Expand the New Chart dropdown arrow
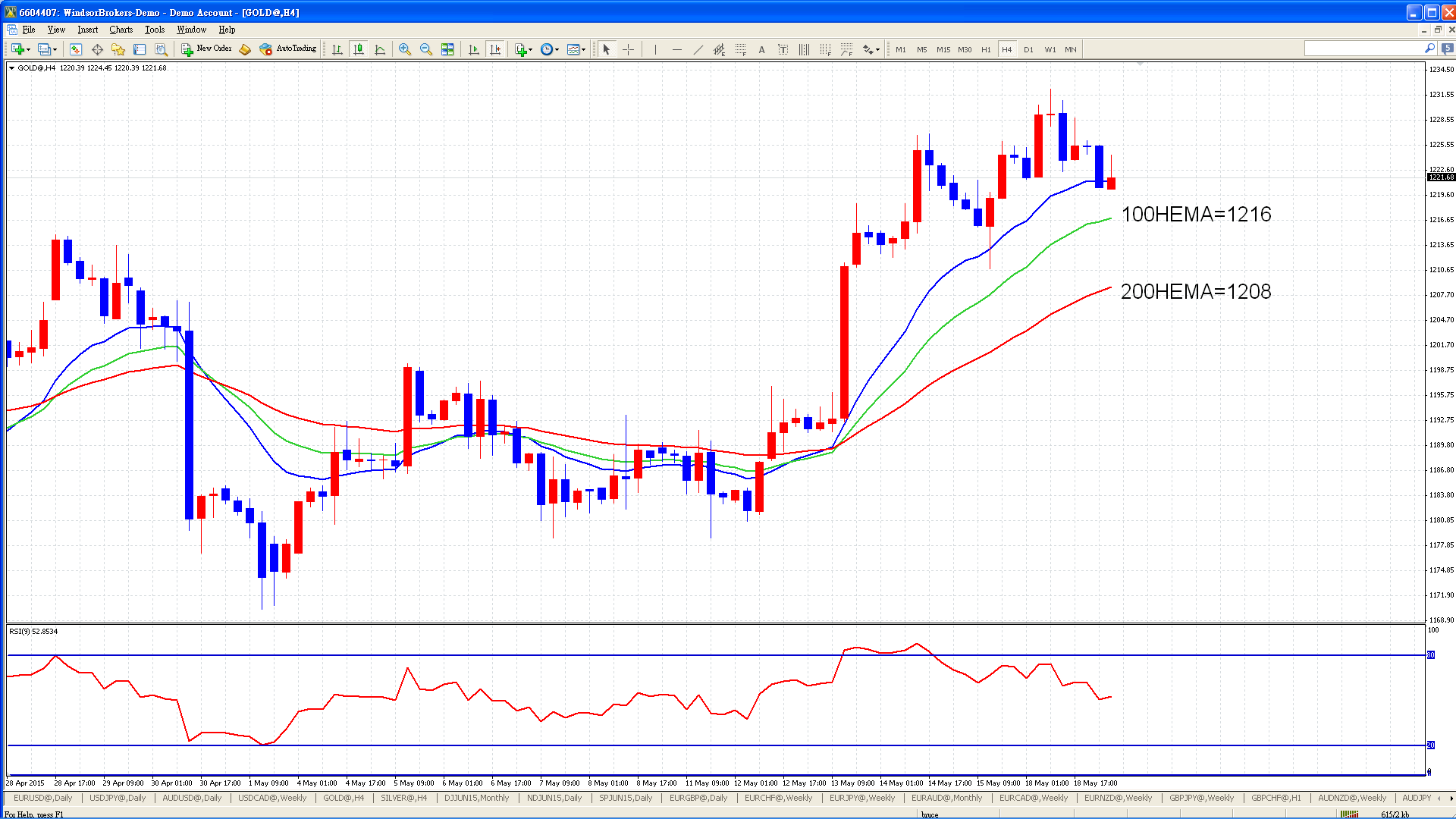The image size is (1456, 819). click(x=29, y=49)
